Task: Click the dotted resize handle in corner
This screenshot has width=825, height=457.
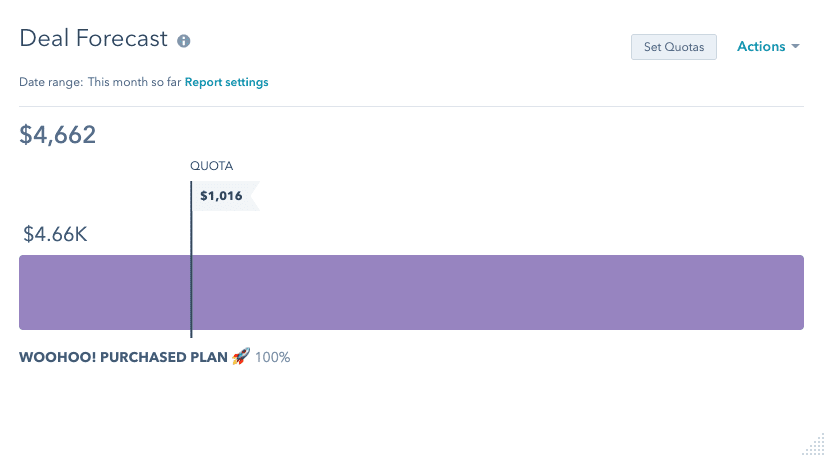Action: click(x=814, y=445)
